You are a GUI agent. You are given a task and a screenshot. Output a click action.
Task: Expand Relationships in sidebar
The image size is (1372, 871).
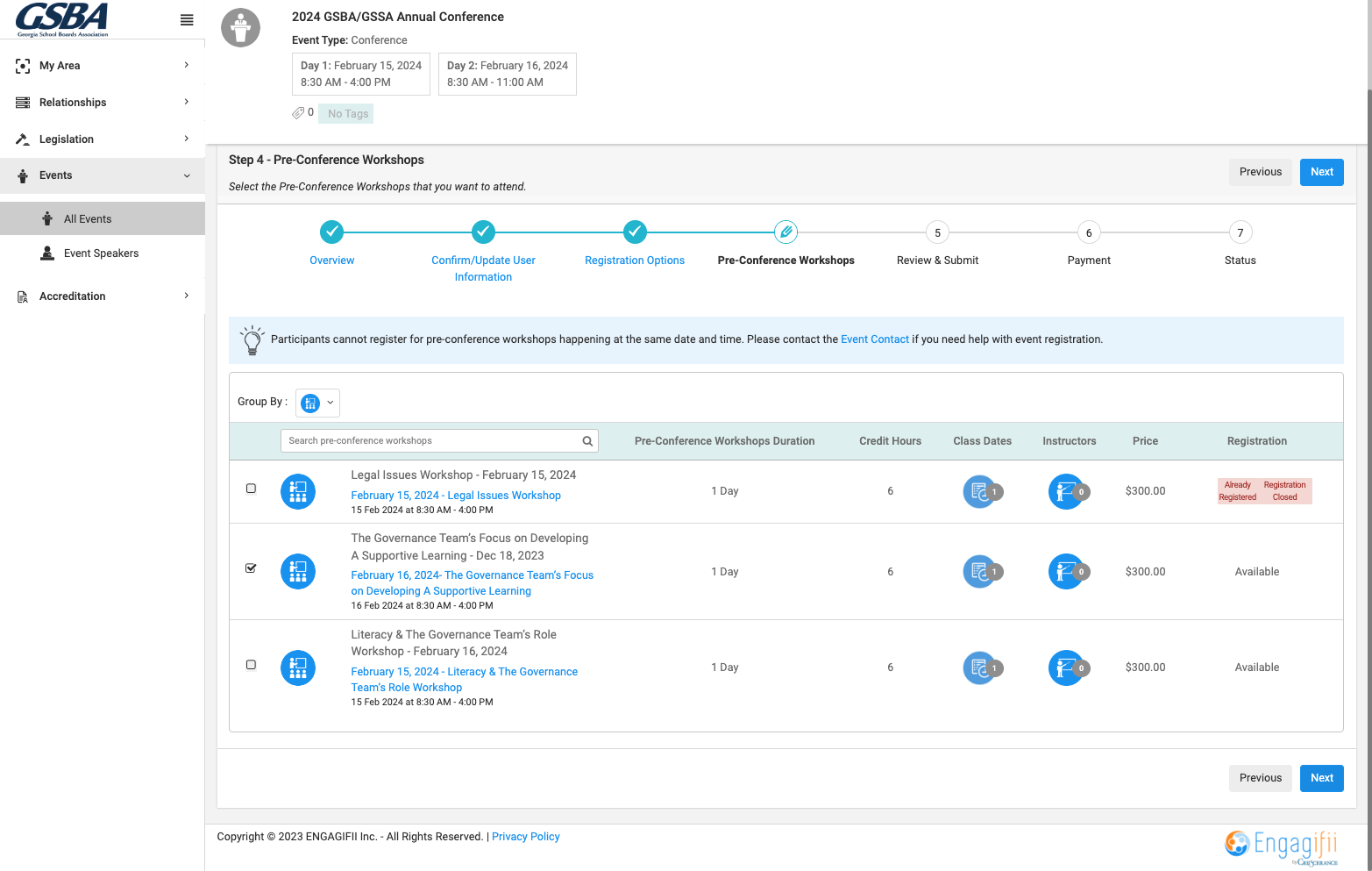[103, 103]
